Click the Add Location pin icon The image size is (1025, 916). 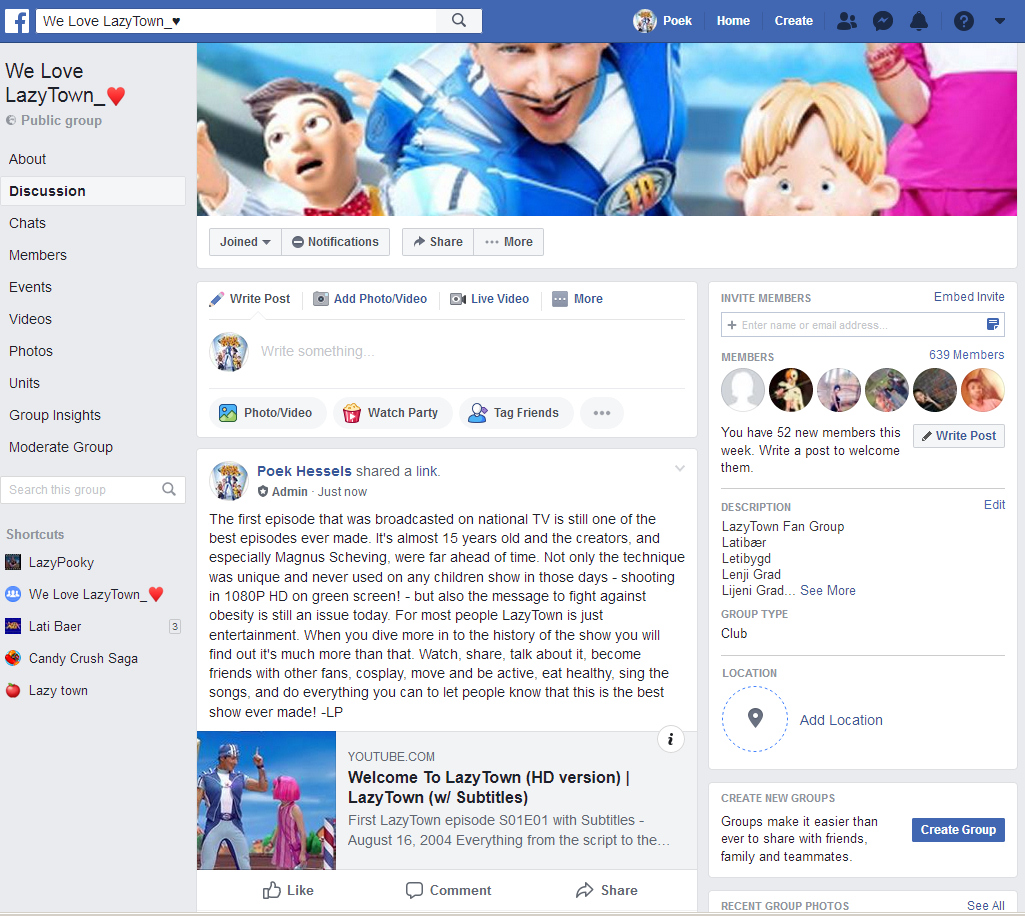[x=755, y=719]
